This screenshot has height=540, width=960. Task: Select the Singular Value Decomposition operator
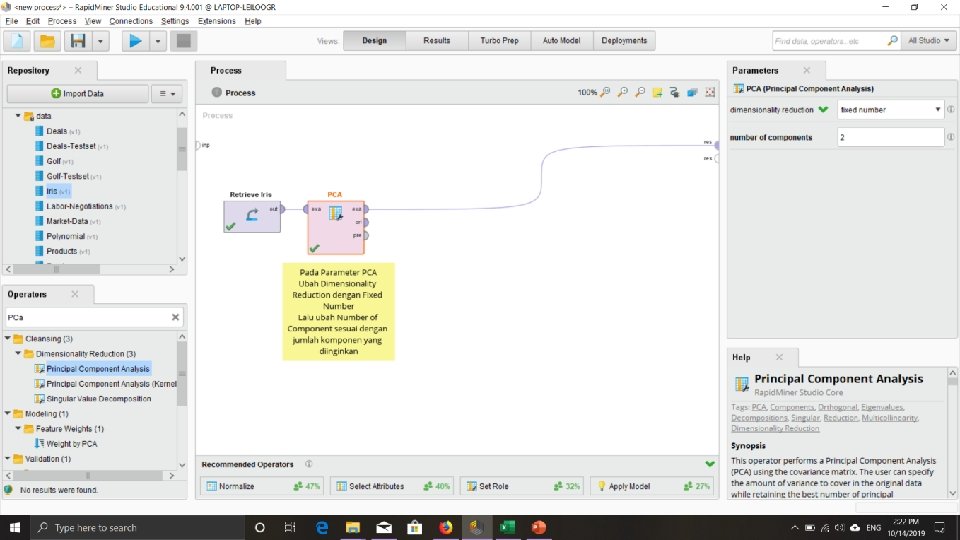93,399
